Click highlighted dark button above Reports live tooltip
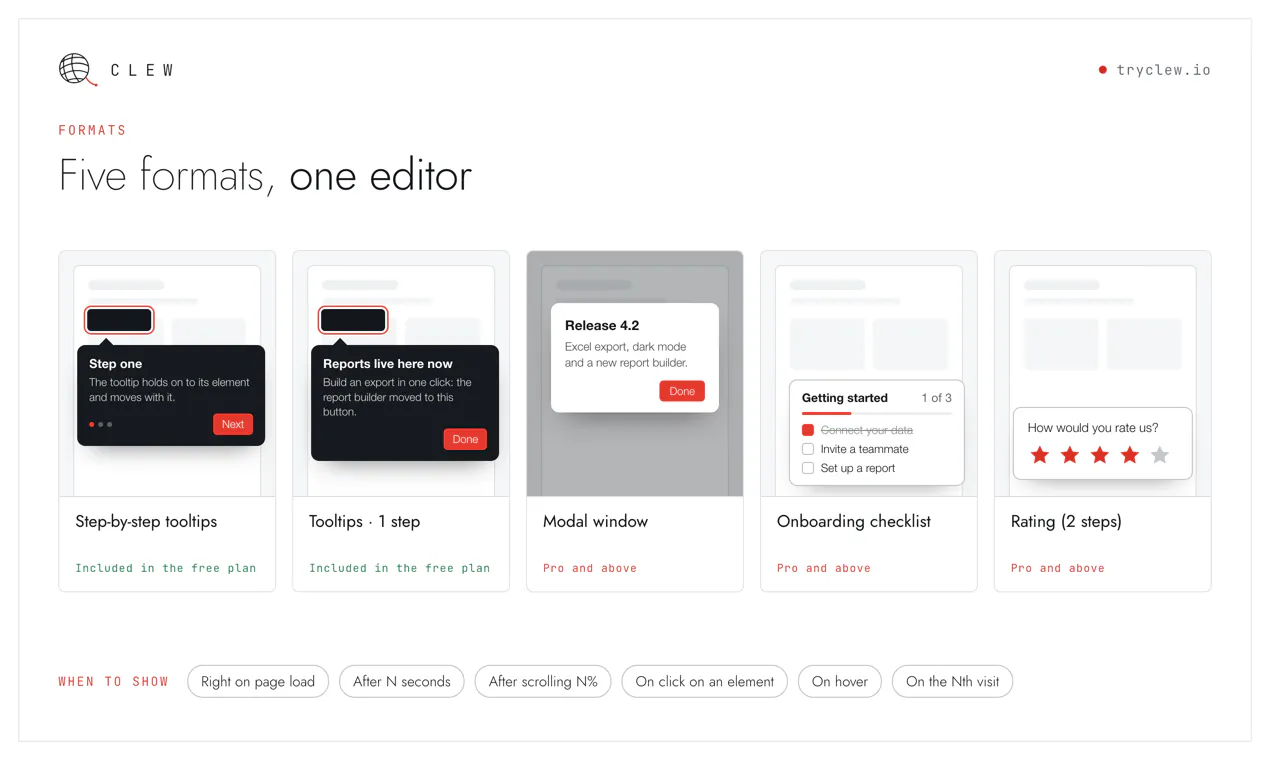Viewport: 1270px width, 760px height. pos(353,320)
